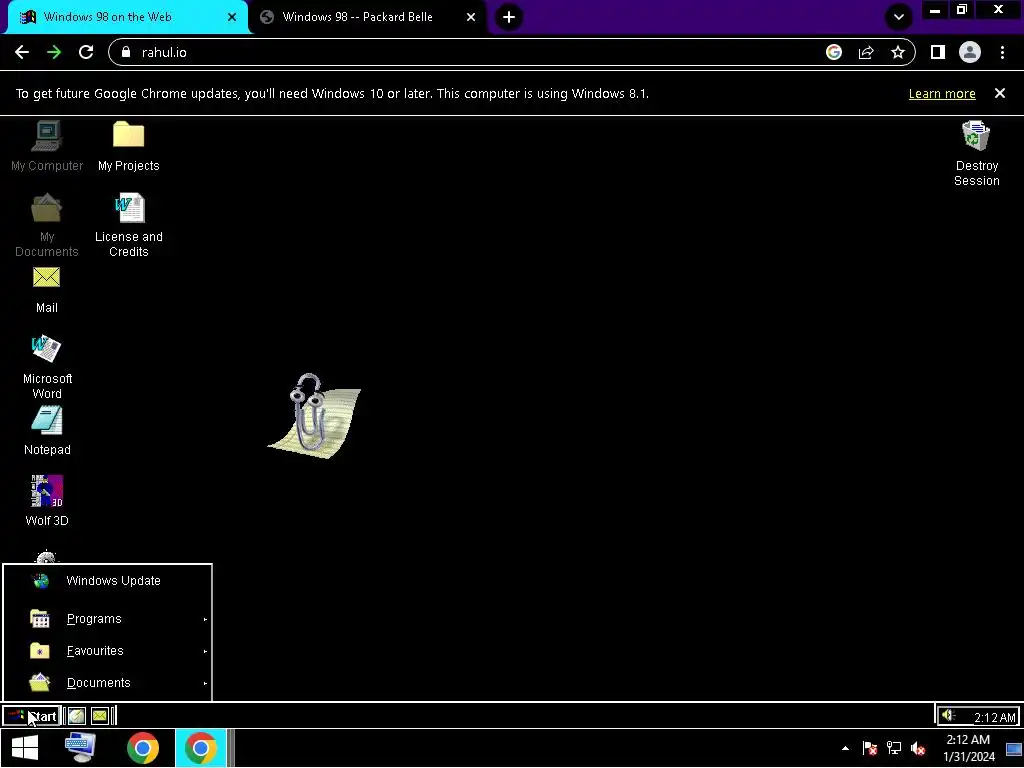1024x768 pixels.
Task: Toggle the Chrome side panel
Action: [938, 52]
